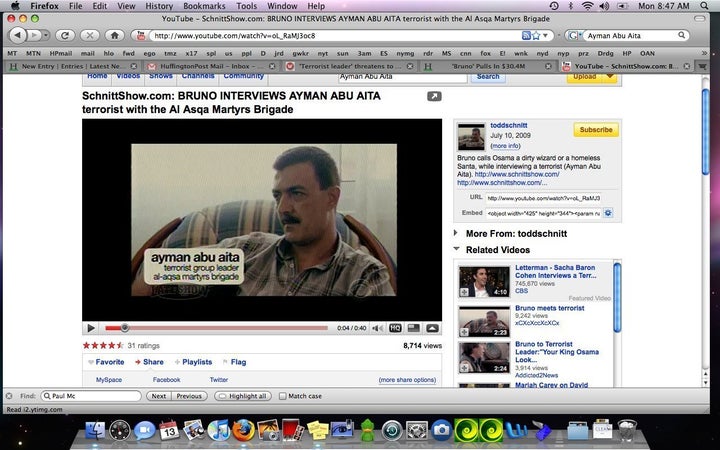The image size is (720, 450).
Task: Click the yellow Subscribe button
Action: coord(596,130)
